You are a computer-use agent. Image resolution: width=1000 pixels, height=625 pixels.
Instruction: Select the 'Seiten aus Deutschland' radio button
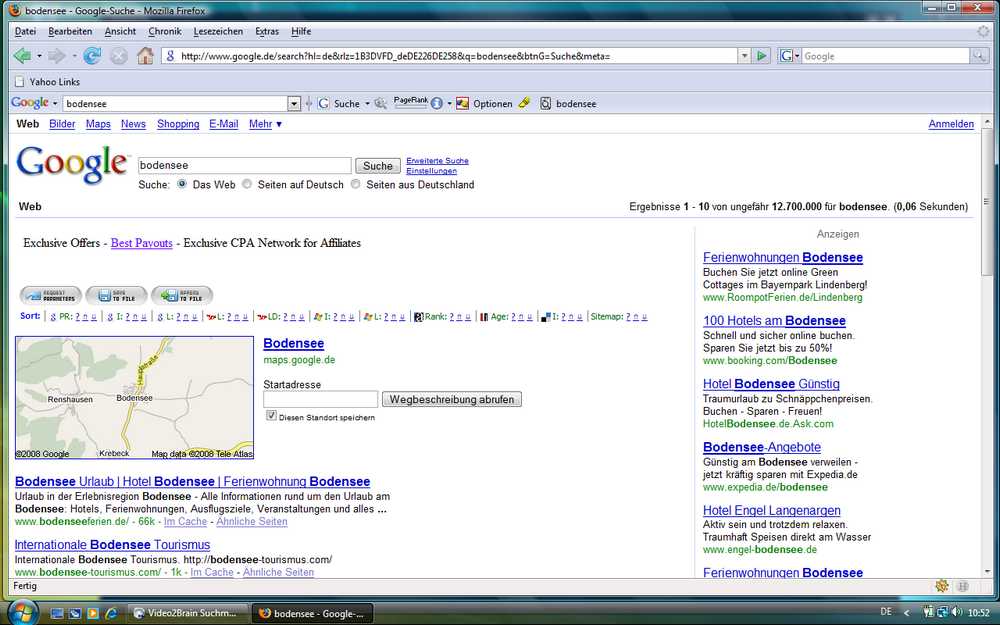pos(355,184)
